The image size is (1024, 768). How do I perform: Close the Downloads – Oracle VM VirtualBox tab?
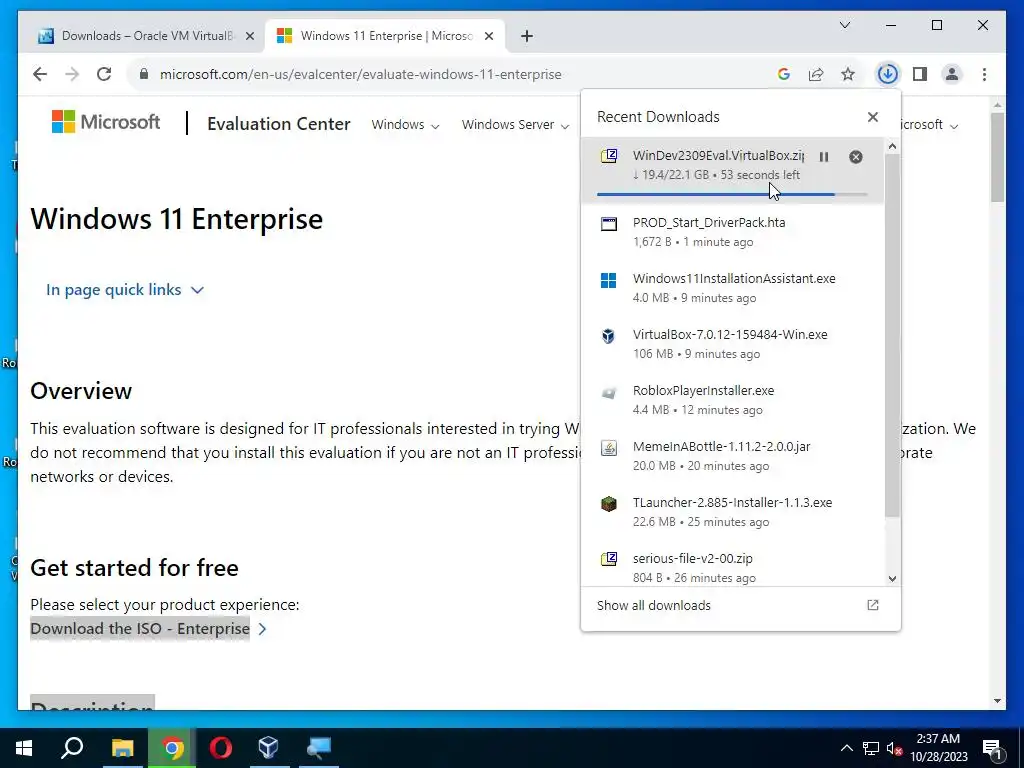click(249, 36)
